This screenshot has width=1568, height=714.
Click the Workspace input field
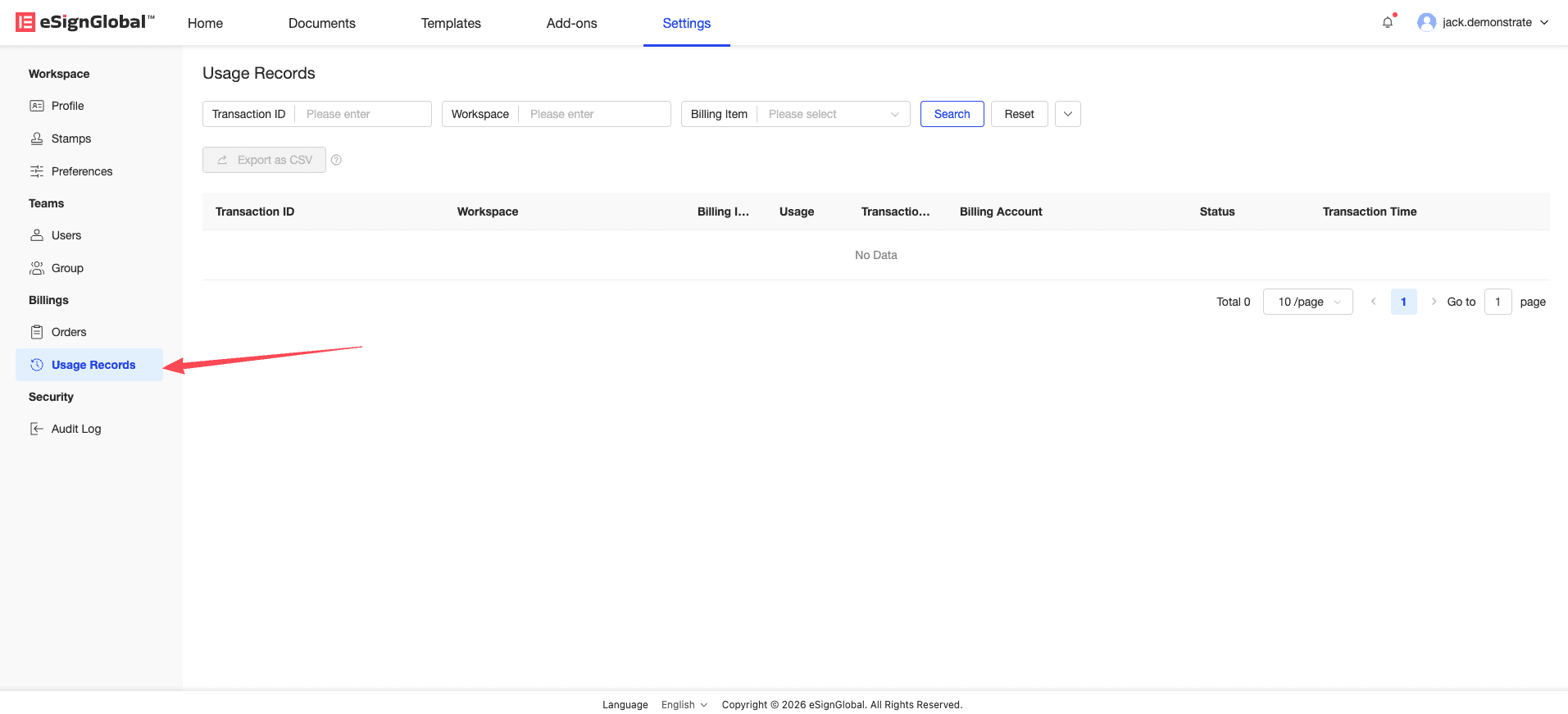click(x=595, y=114)
